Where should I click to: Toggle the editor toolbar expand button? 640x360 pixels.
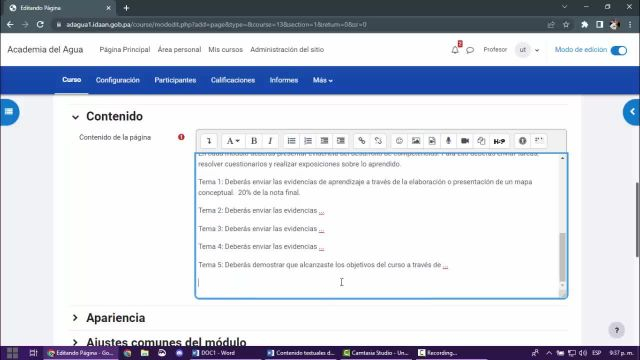209,141
